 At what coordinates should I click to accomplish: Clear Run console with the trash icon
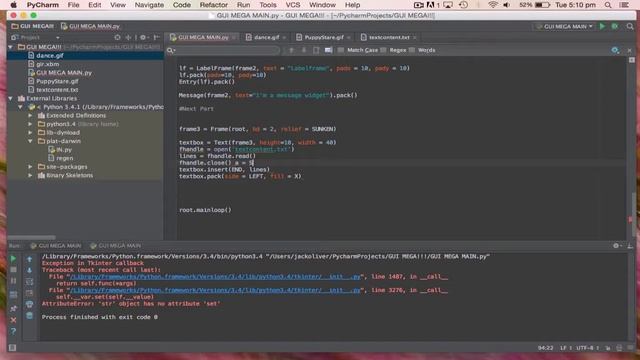pyautogui.click(x=29, y=316)
